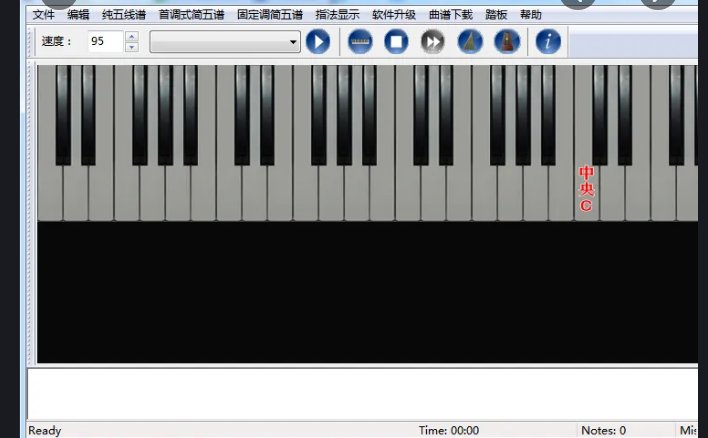The image size is (708, 438).
Task: Click the fast-forward toolbar icon
Action: point(432,42)
